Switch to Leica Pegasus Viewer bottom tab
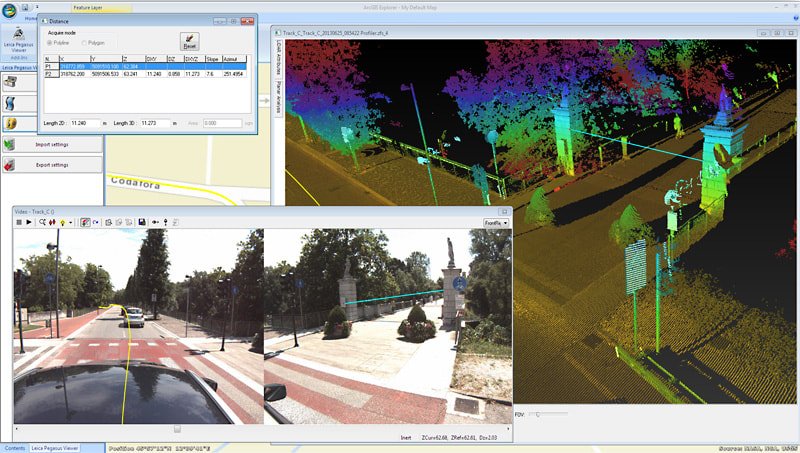Viewport: 800px width, 453px height. click(x=55, y=448)
